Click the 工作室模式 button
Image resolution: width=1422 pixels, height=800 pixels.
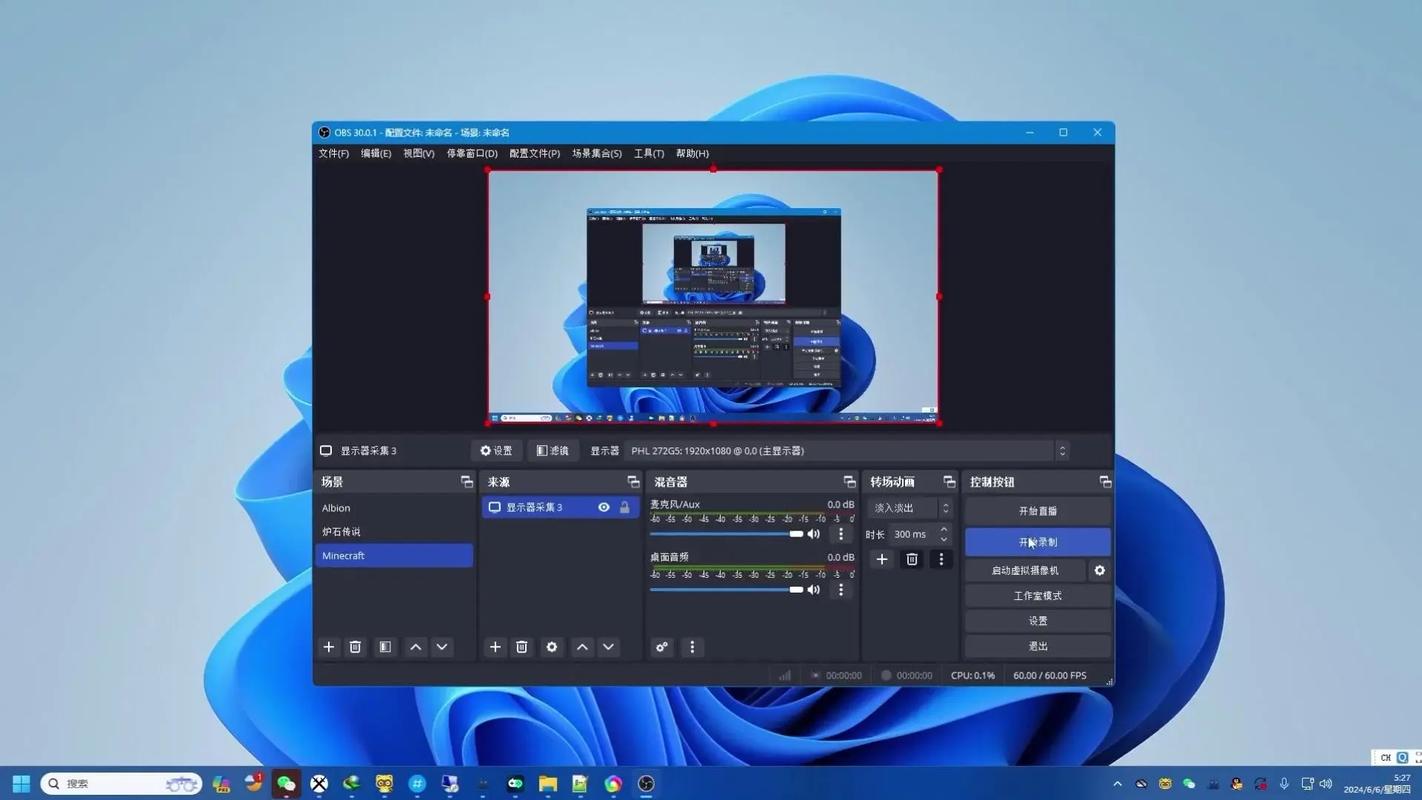coord(1037,596)
